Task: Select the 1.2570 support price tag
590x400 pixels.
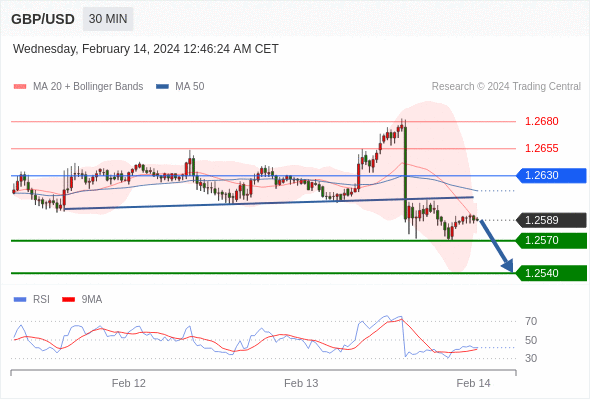Action: click(x=551, y=240)
